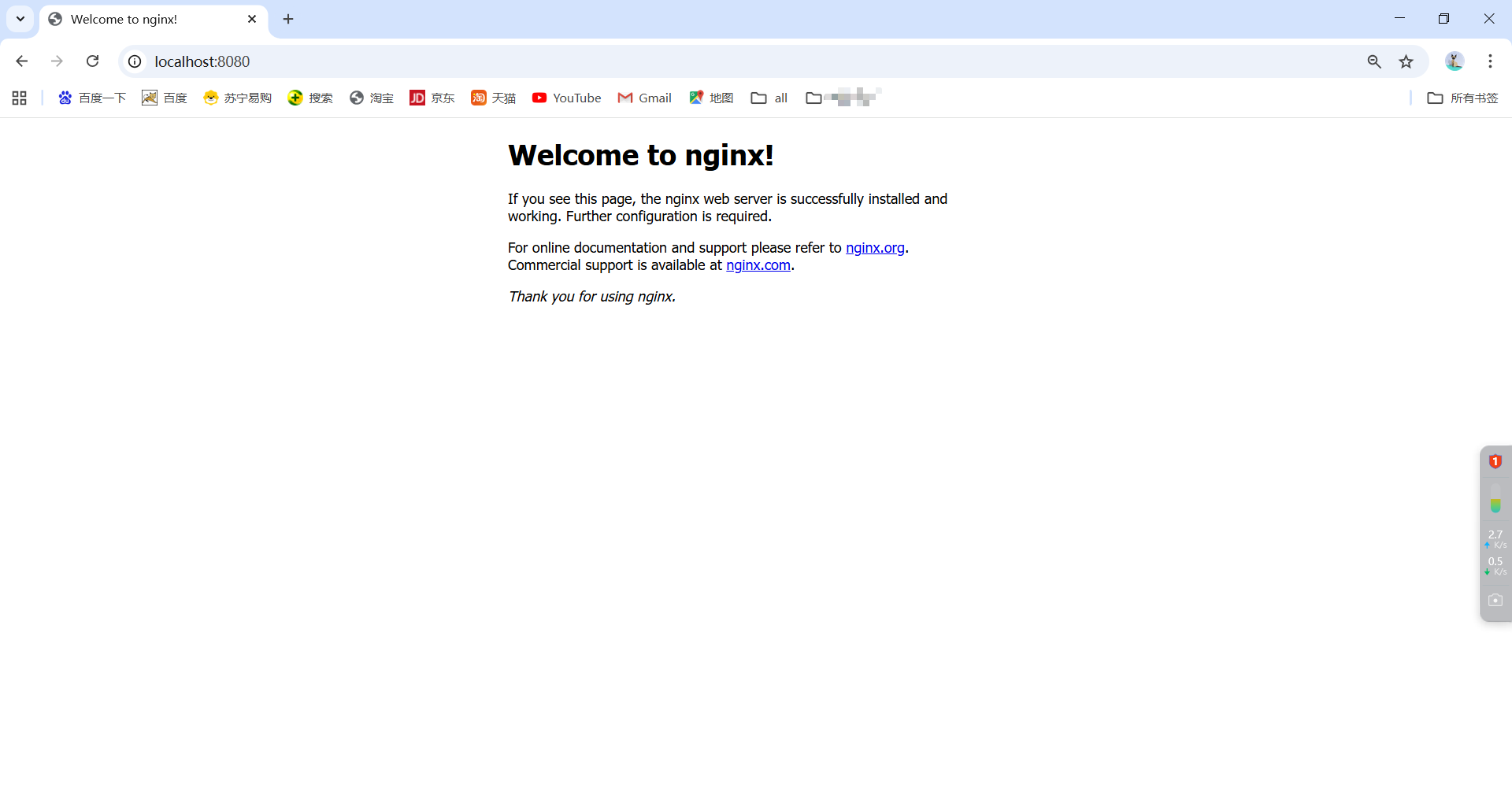Open Gmail bookmark

coord(645,98)
